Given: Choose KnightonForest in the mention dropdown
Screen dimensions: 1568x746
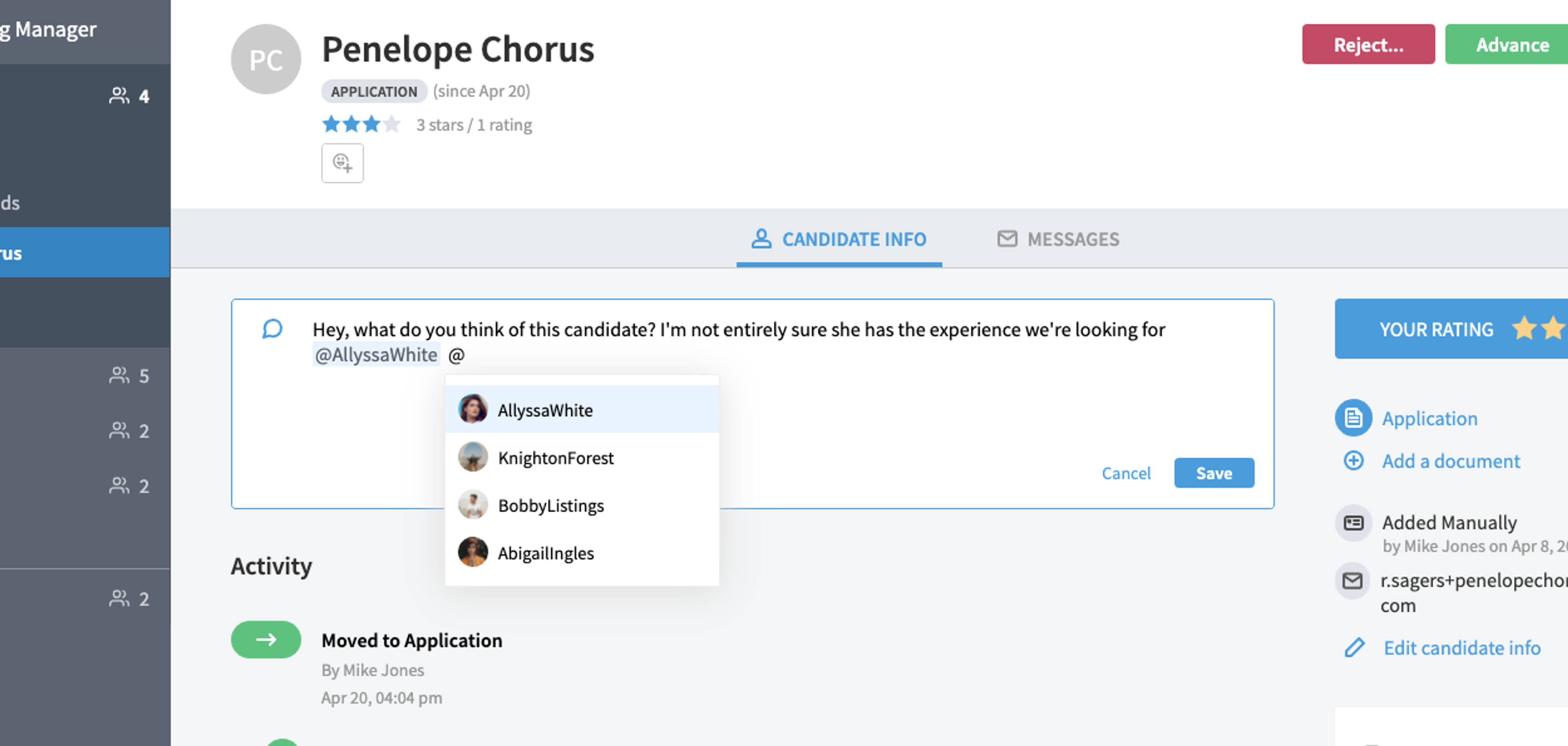Looking at the screenshot, I should pyautogui.click(x=582, y=457).
